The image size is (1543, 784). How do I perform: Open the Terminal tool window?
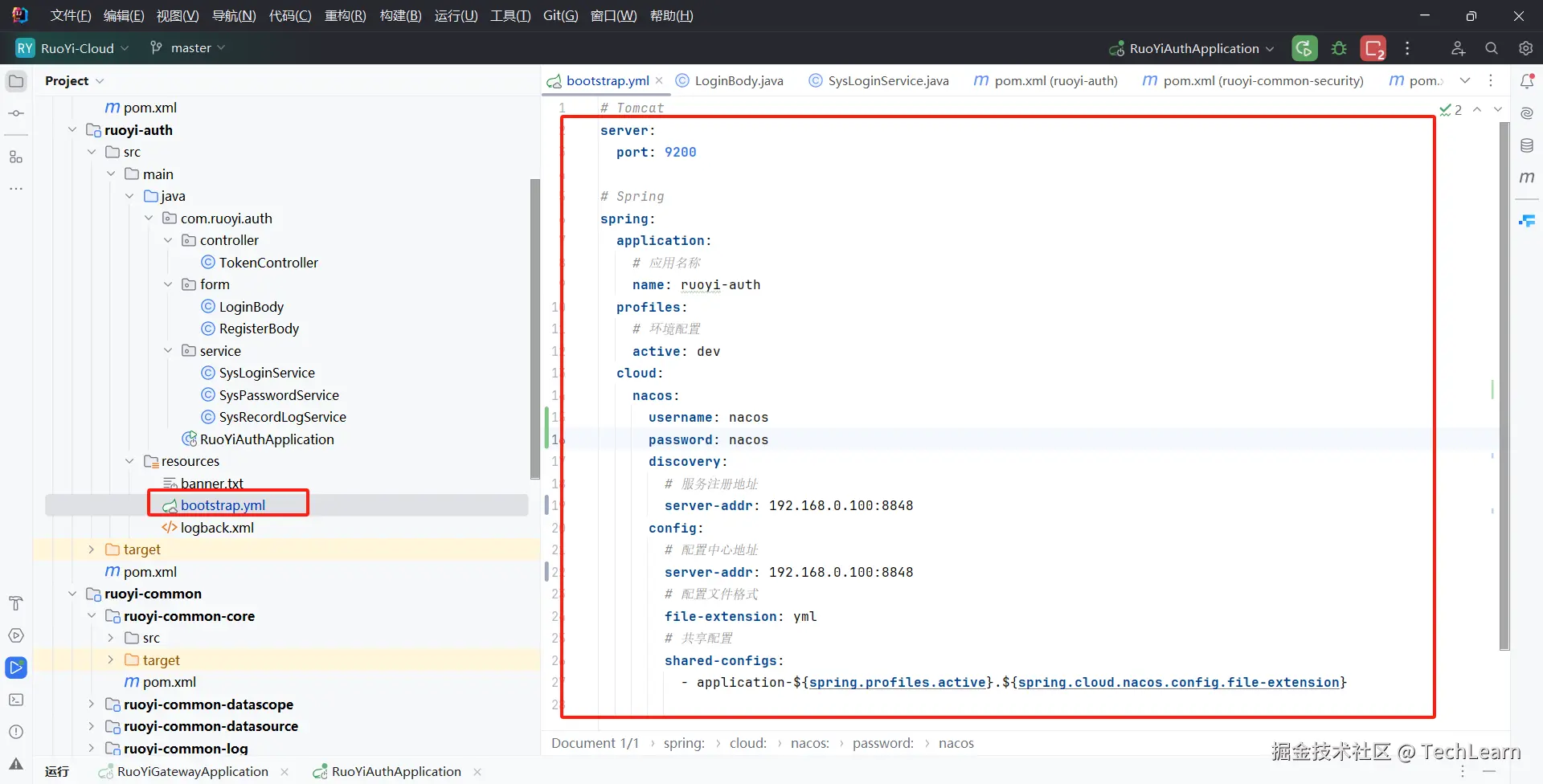click(x=16, y=700)
